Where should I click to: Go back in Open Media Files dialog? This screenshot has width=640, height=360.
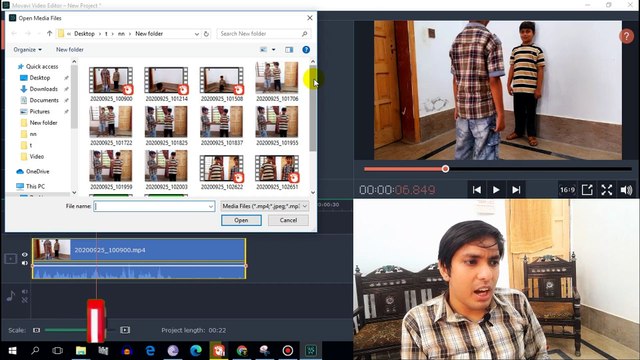point(14,33)
